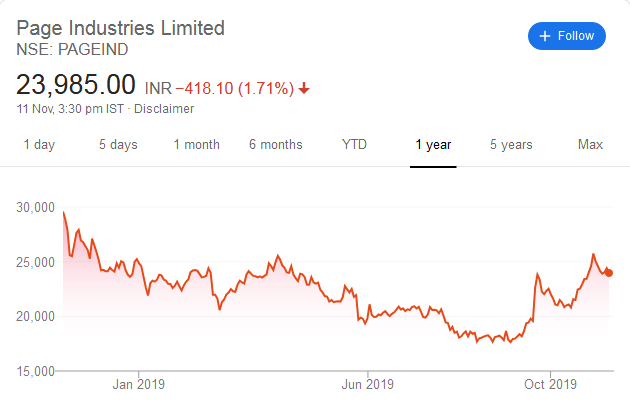630x403 pixels.
Task: Click the 23,985.00 stock price
Action: point(75,84)
